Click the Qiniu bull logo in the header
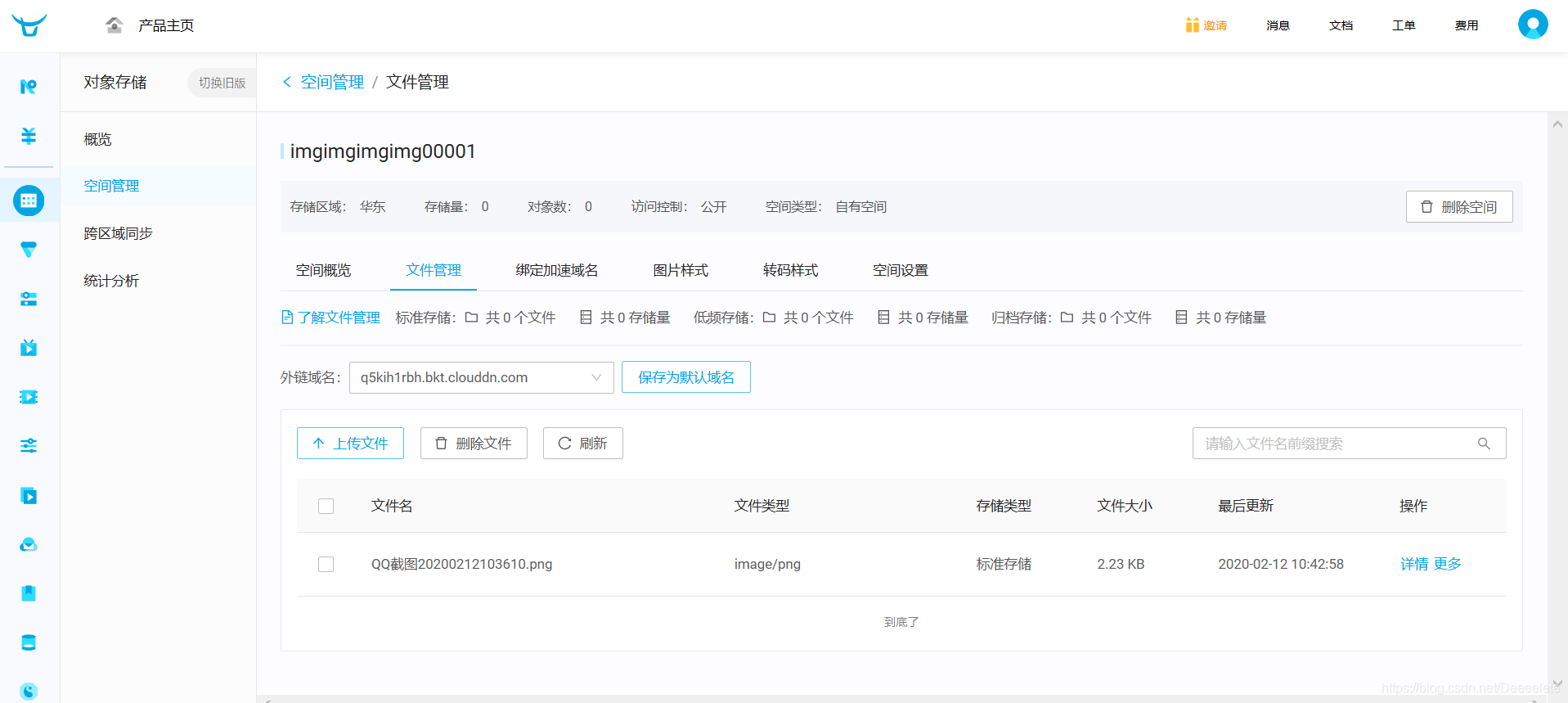Viewport: 1568px width, 703px height. (x=29, y=25)
